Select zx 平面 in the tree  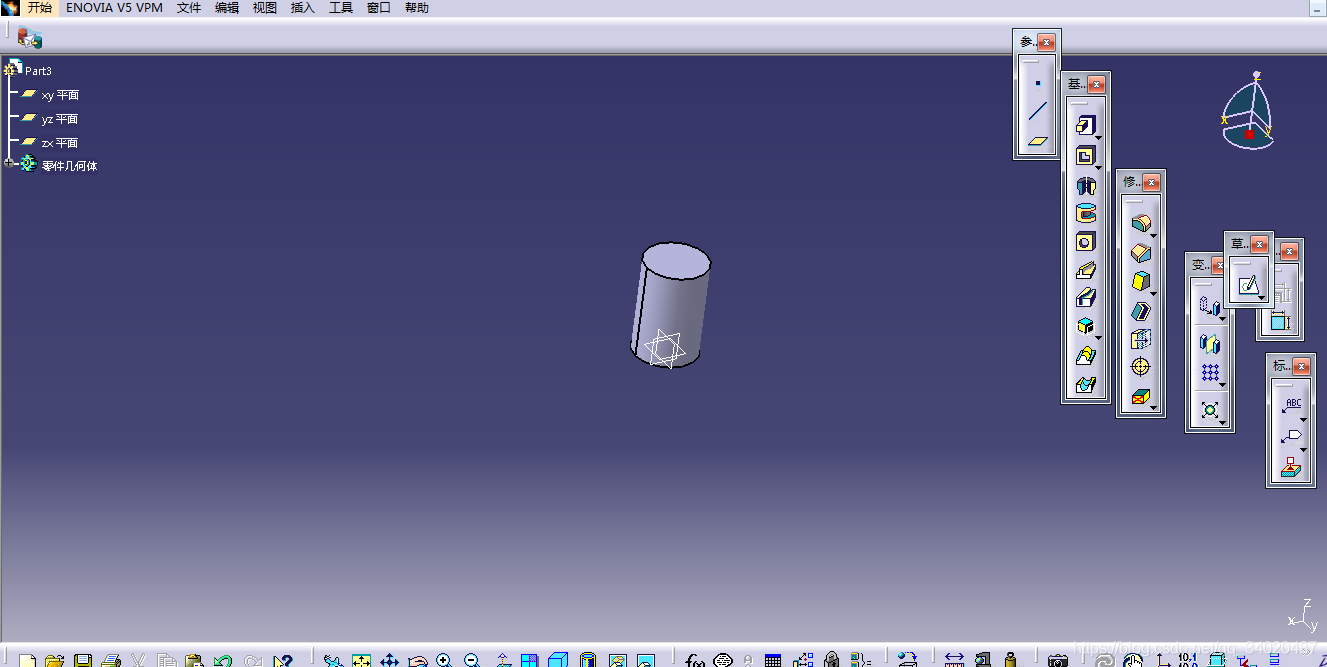60,143
